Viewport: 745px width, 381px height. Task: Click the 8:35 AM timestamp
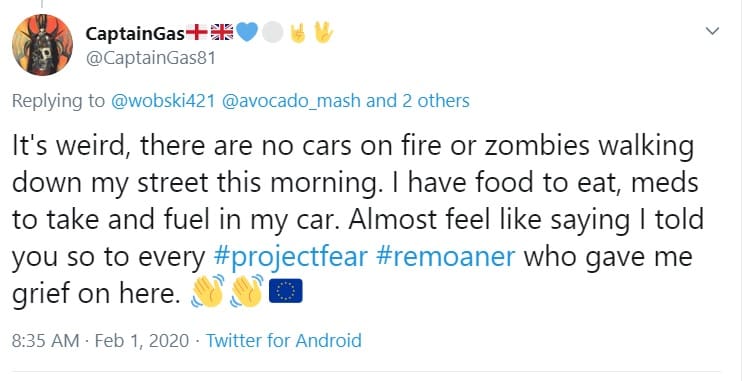(45, 341)
